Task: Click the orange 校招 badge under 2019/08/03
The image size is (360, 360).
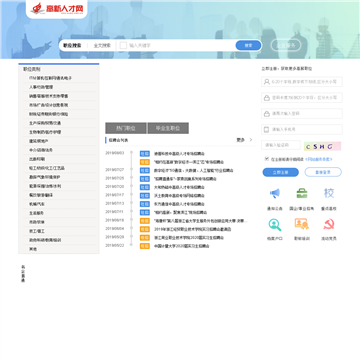Action: click(145, 162)
